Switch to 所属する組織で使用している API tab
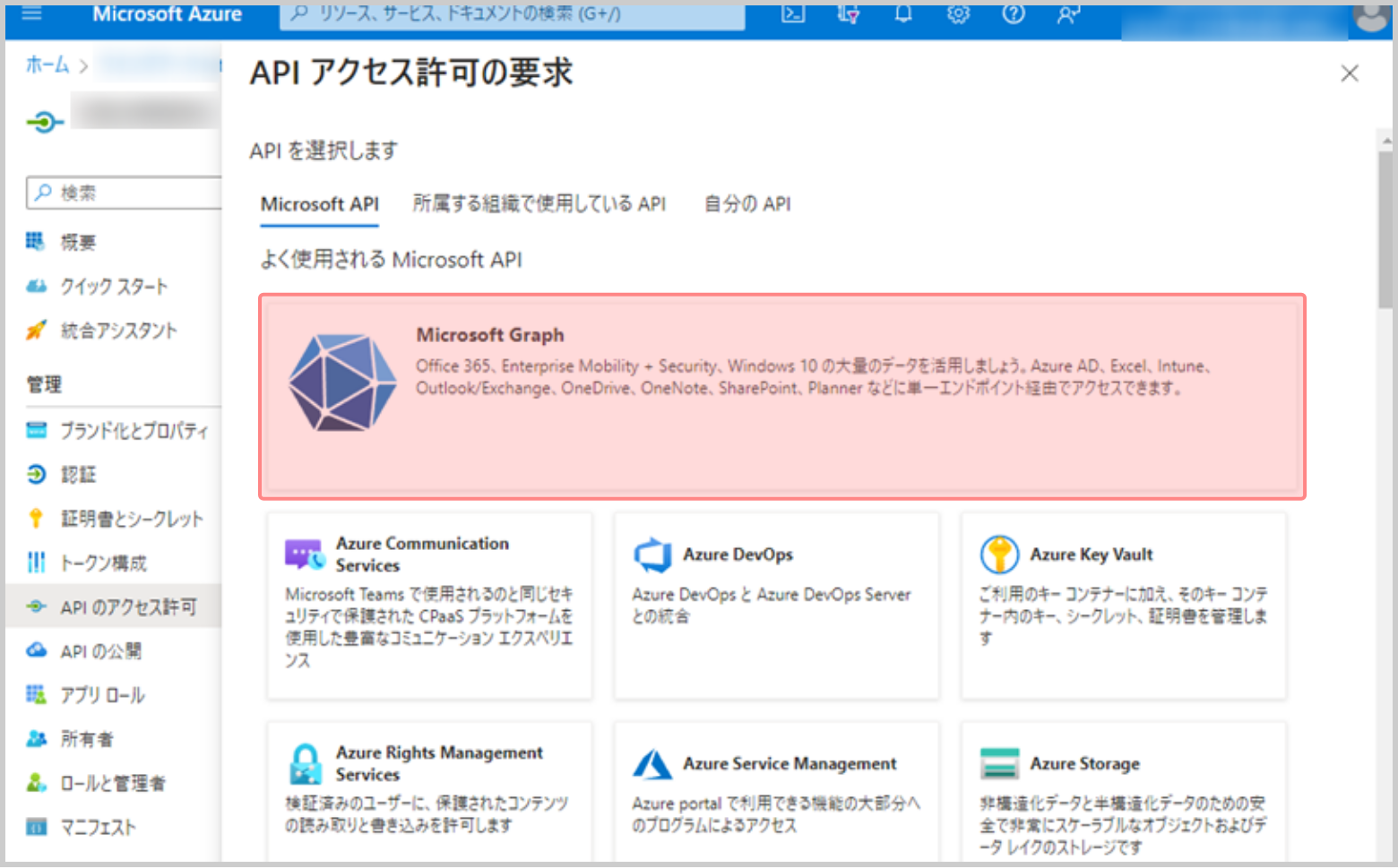The width and height of the screenshot is (1398, 868). tap(539, 204)
